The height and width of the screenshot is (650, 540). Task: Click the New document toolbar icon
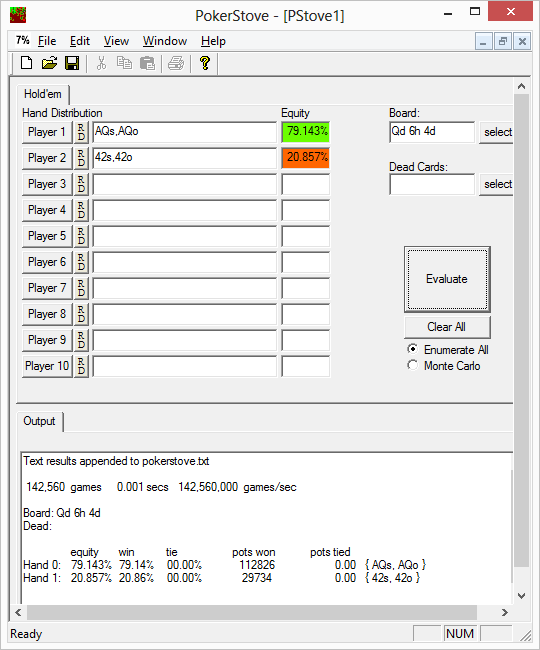(x=27, y=63)
